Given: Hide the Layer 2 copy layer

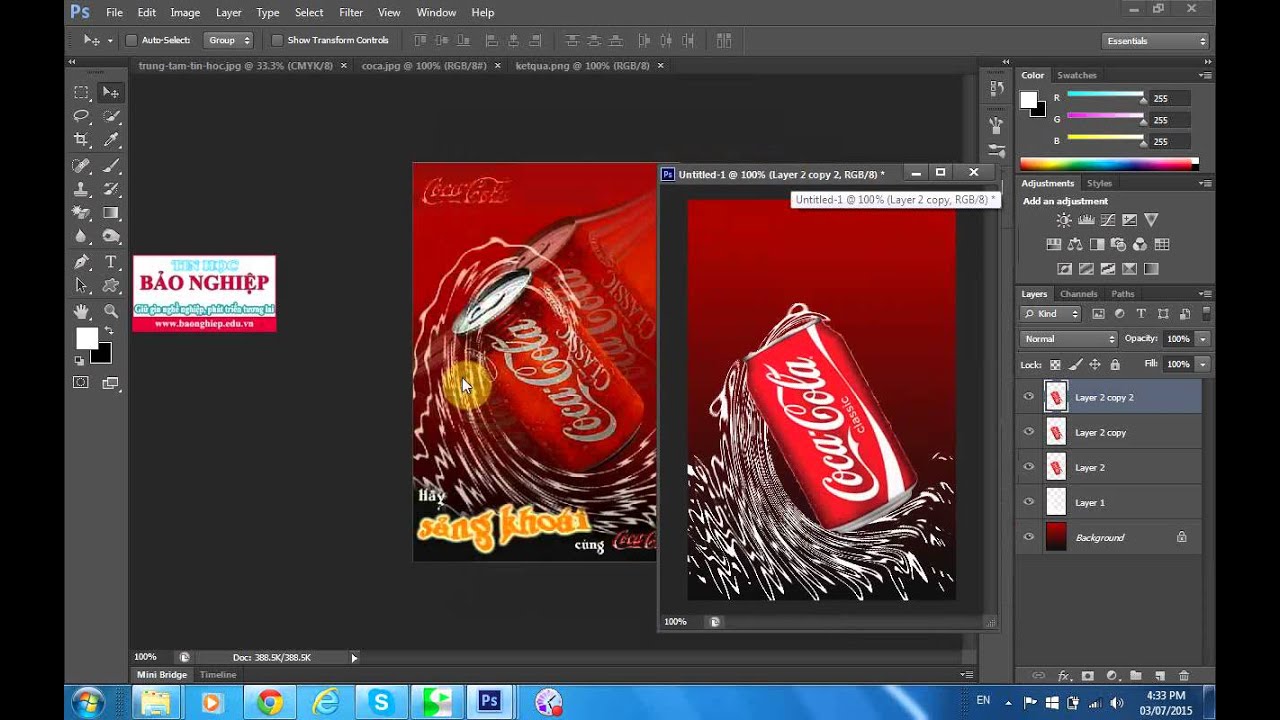Looking at the screenshot, I should tap(1028, 432).
